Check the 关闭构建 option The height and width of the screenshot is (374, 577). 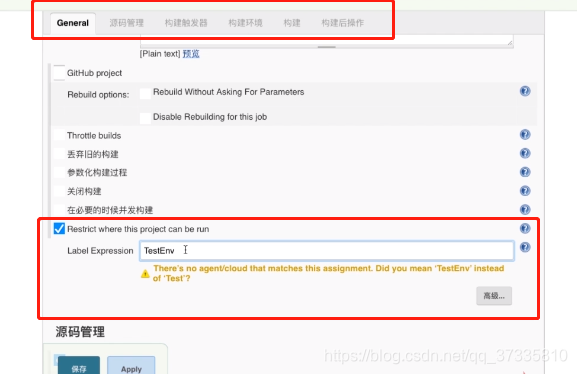pos(59,191)
